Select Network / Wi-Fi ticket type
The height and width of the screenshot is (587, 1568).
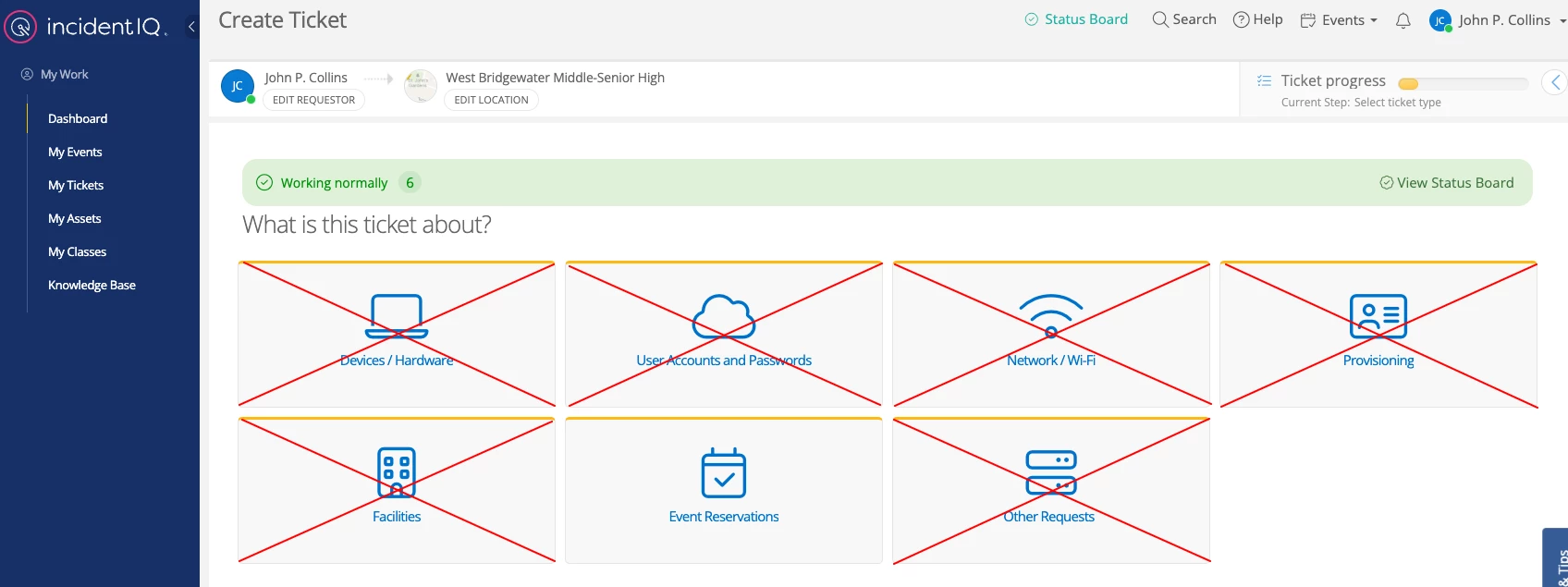(1051, 334)
